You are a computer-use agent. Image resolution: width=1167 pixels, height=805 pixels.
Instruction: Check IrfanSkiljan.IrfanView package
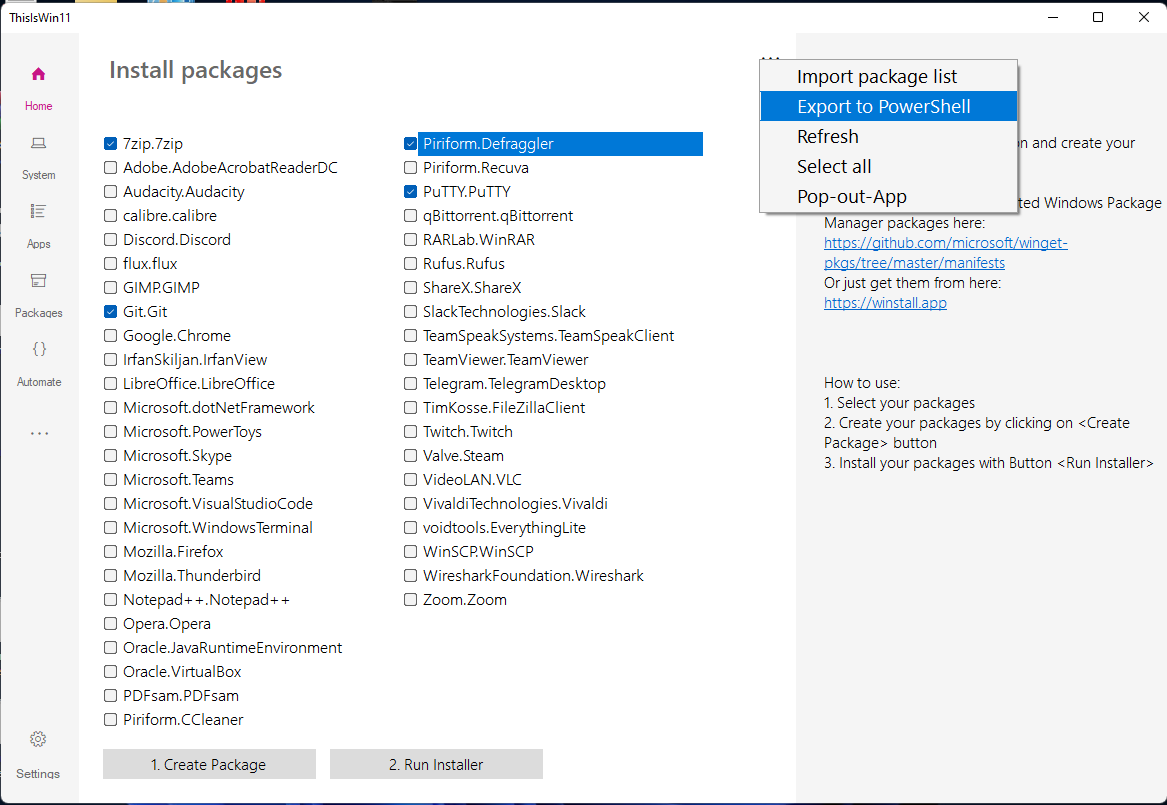[x=110, y=359]
